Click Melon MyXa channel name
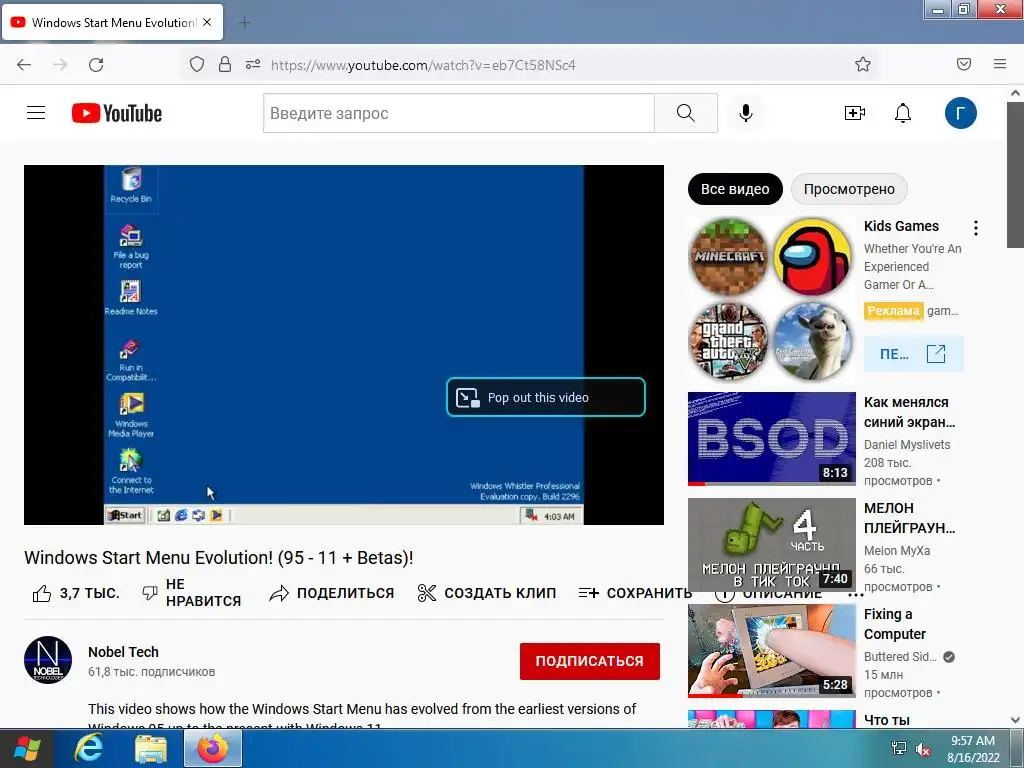The width and height of the screenshot is (1024, 768). click(897, 551)
